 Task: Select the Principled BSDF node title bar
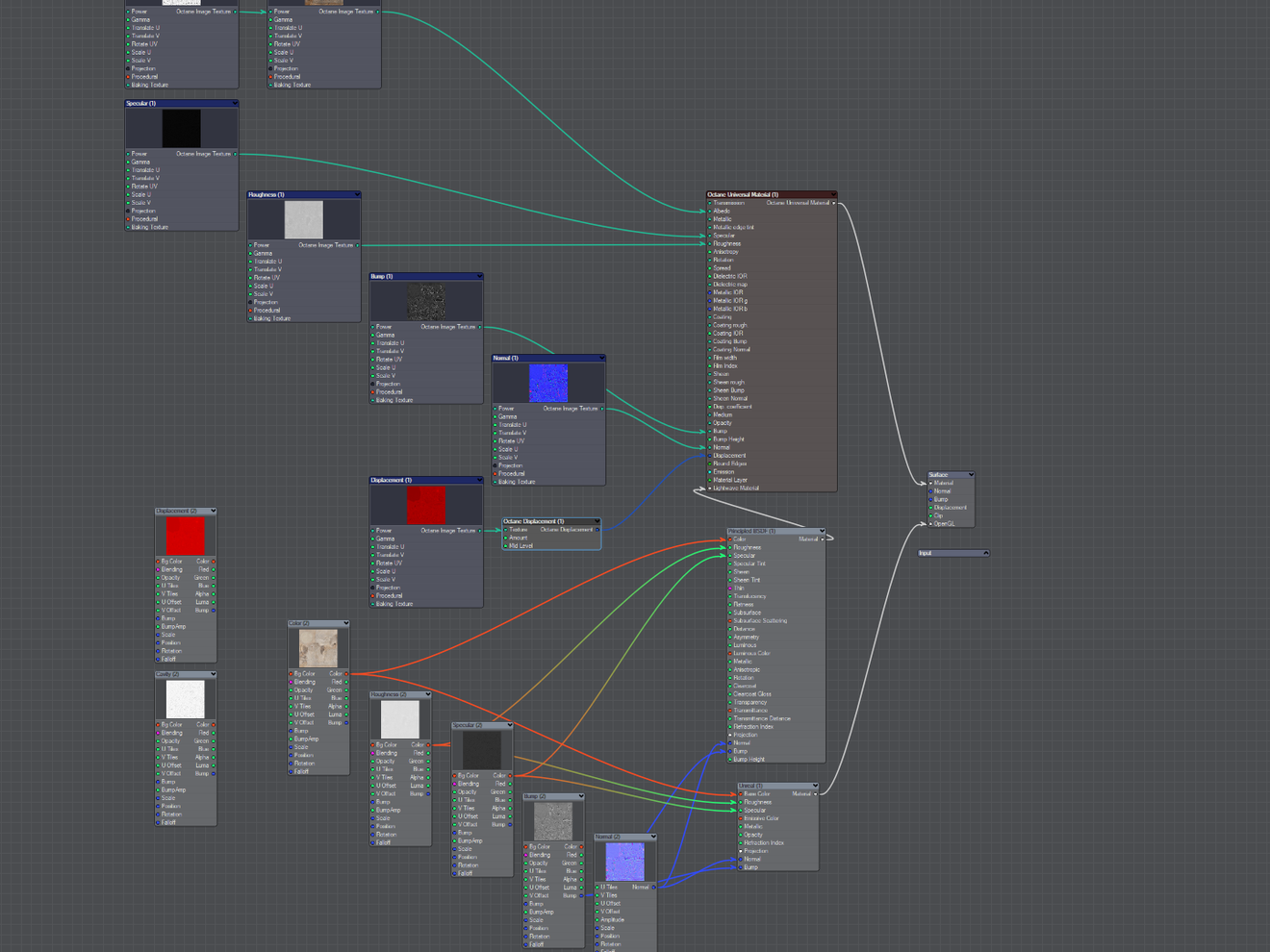(x=770, y=531)
